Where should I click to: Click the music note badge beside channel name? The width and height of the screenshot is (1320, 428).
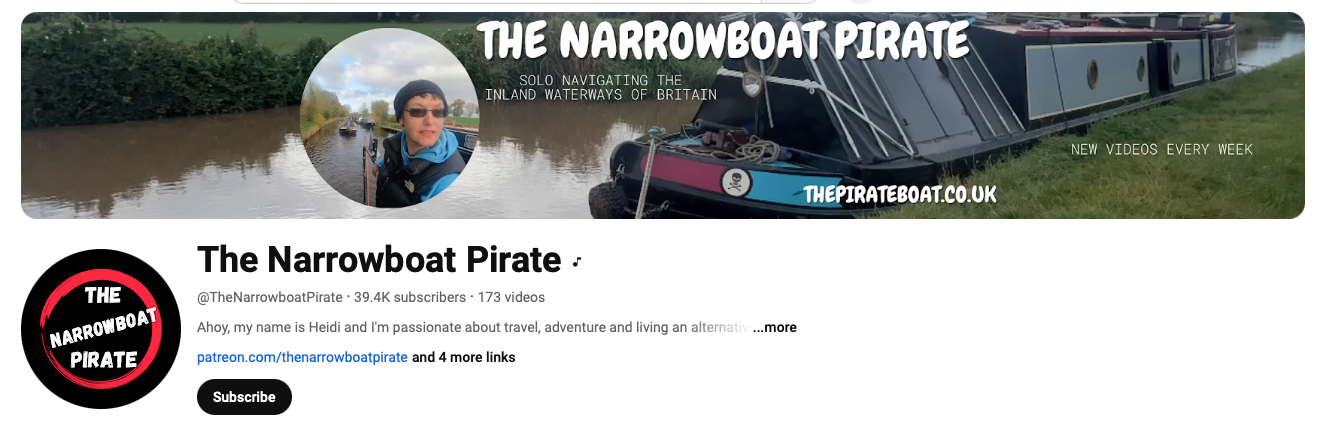click(577, 262)
